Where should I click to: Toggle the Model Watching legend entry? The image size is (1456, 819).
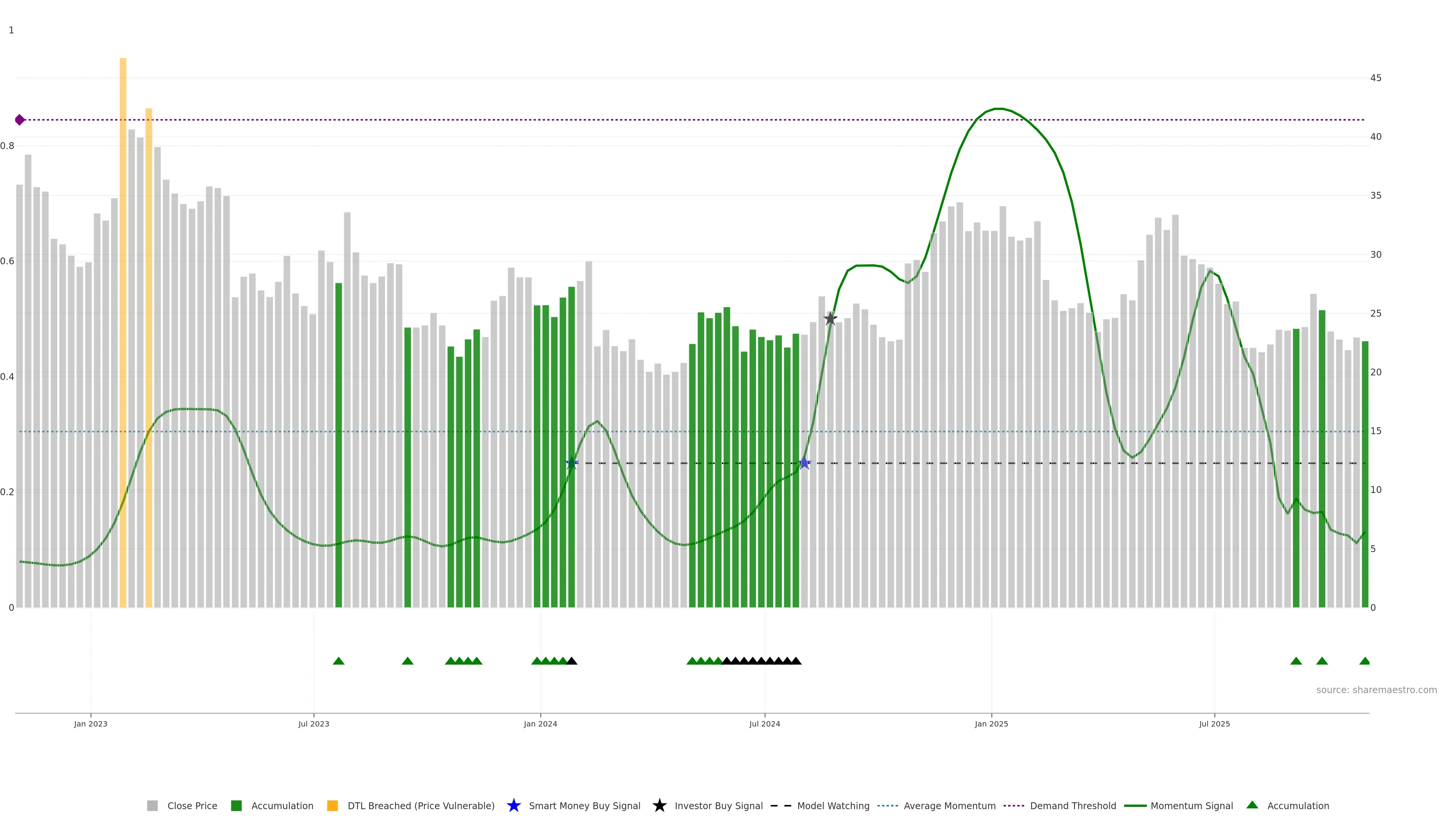tap(833, 805)
